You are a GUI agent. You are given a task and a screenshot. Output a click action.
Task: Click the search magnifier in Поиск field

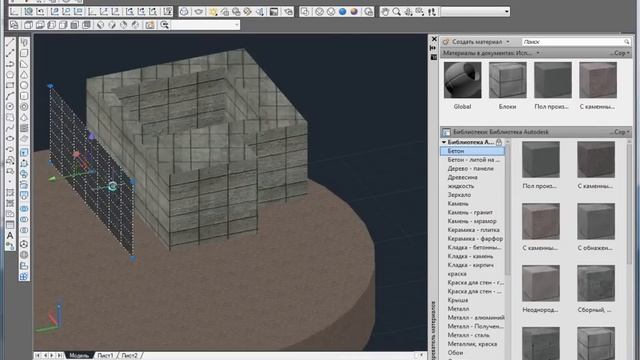pos(627,42)
